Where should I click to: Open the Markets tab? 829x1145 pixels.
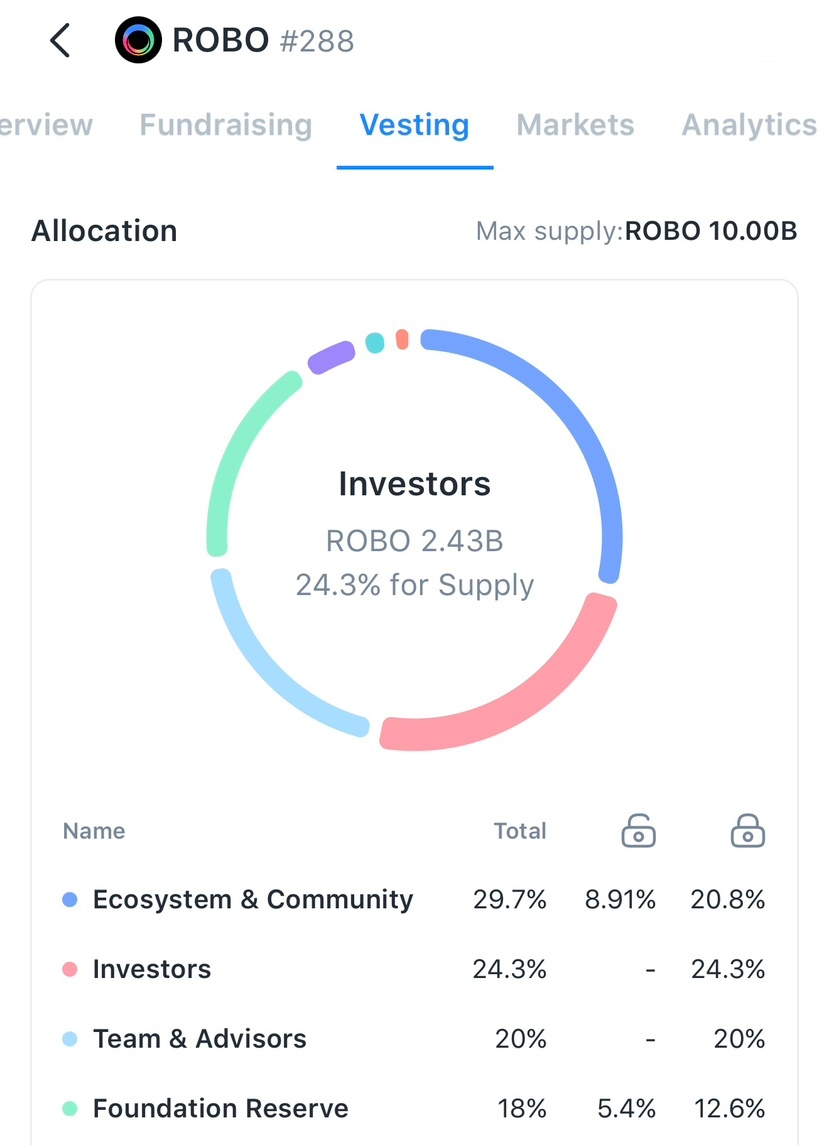tap(575, 125)
